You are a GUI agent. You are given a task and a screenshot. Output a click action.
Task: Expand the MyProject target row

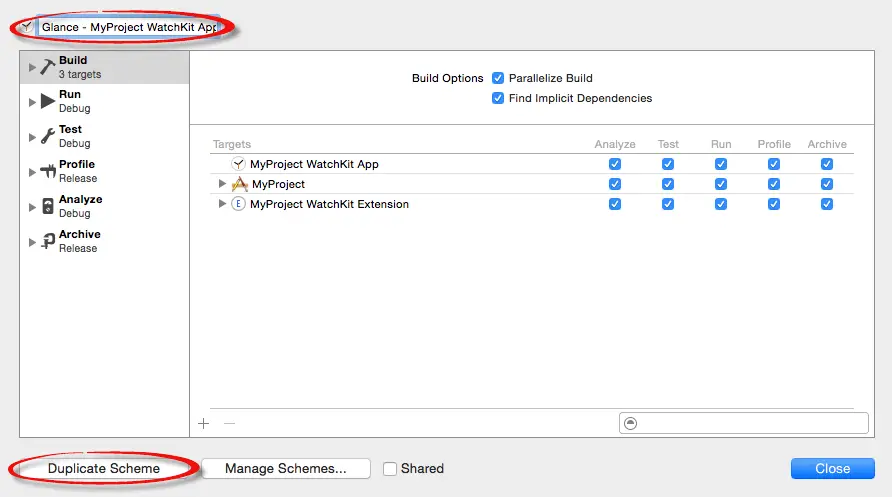(223, 184)
